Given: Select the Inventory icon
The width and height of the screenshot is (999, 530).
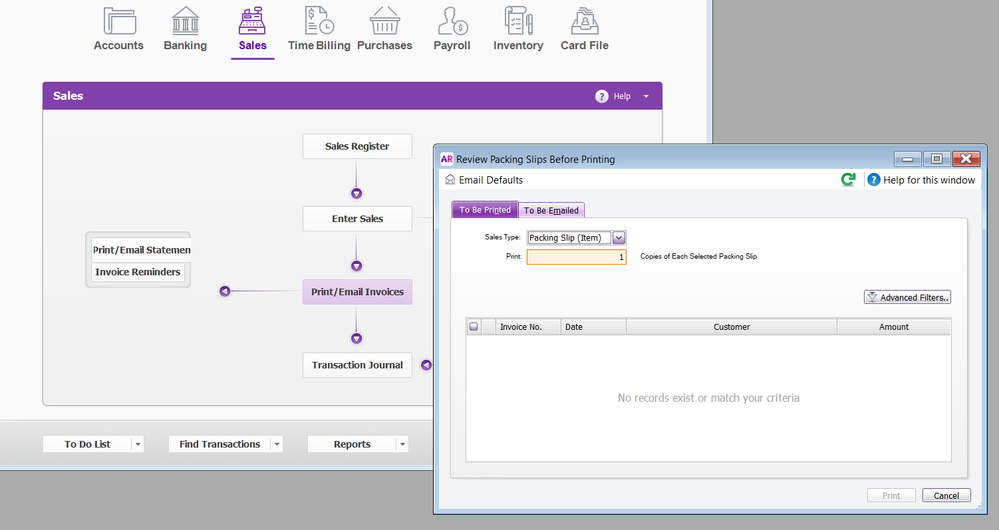Looking at the screenshot, I should pyautogui.click(x=518, y=22).
